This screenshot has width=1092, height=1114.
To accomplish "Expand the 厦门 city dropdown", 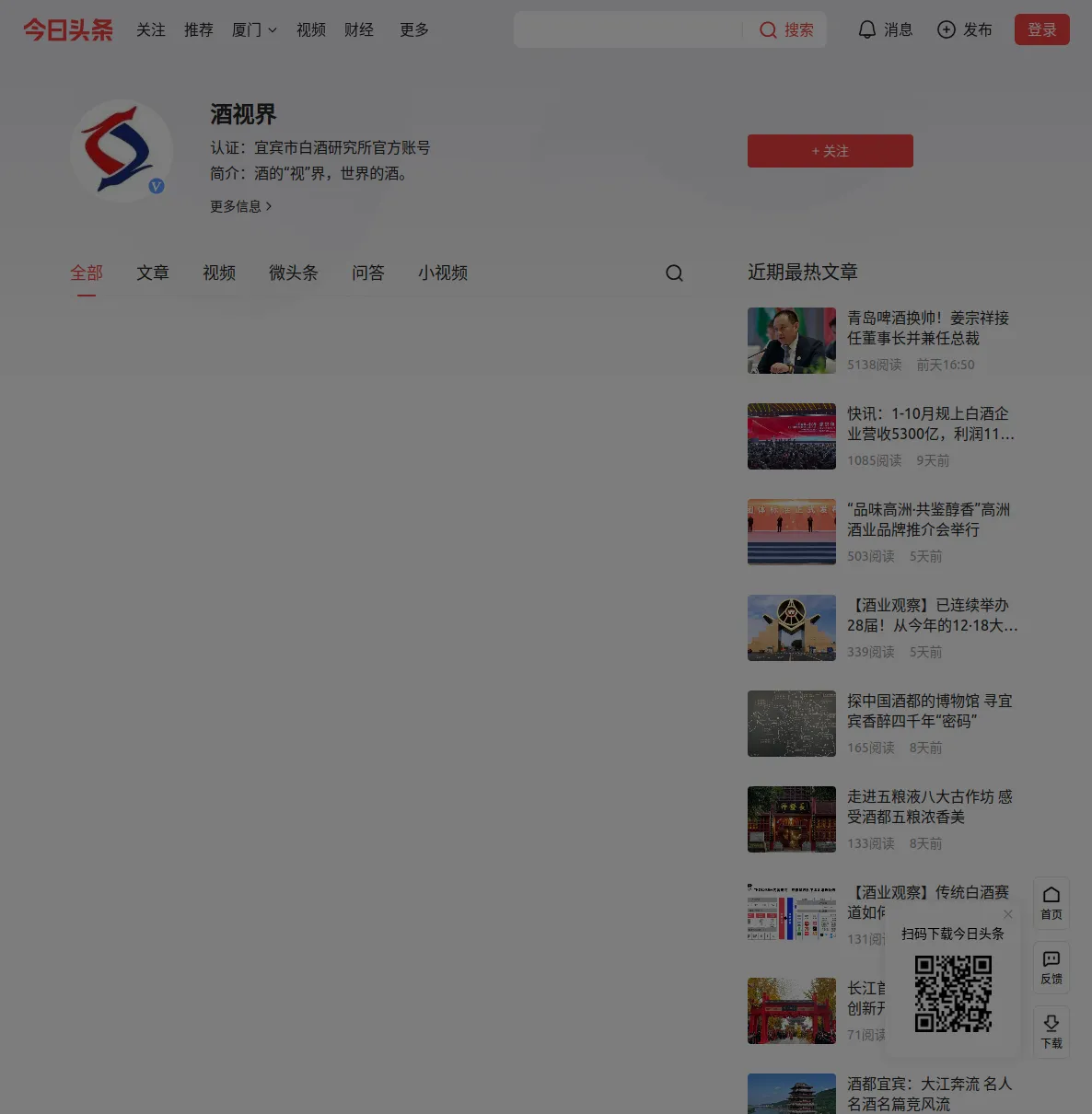I will [254, 29].
